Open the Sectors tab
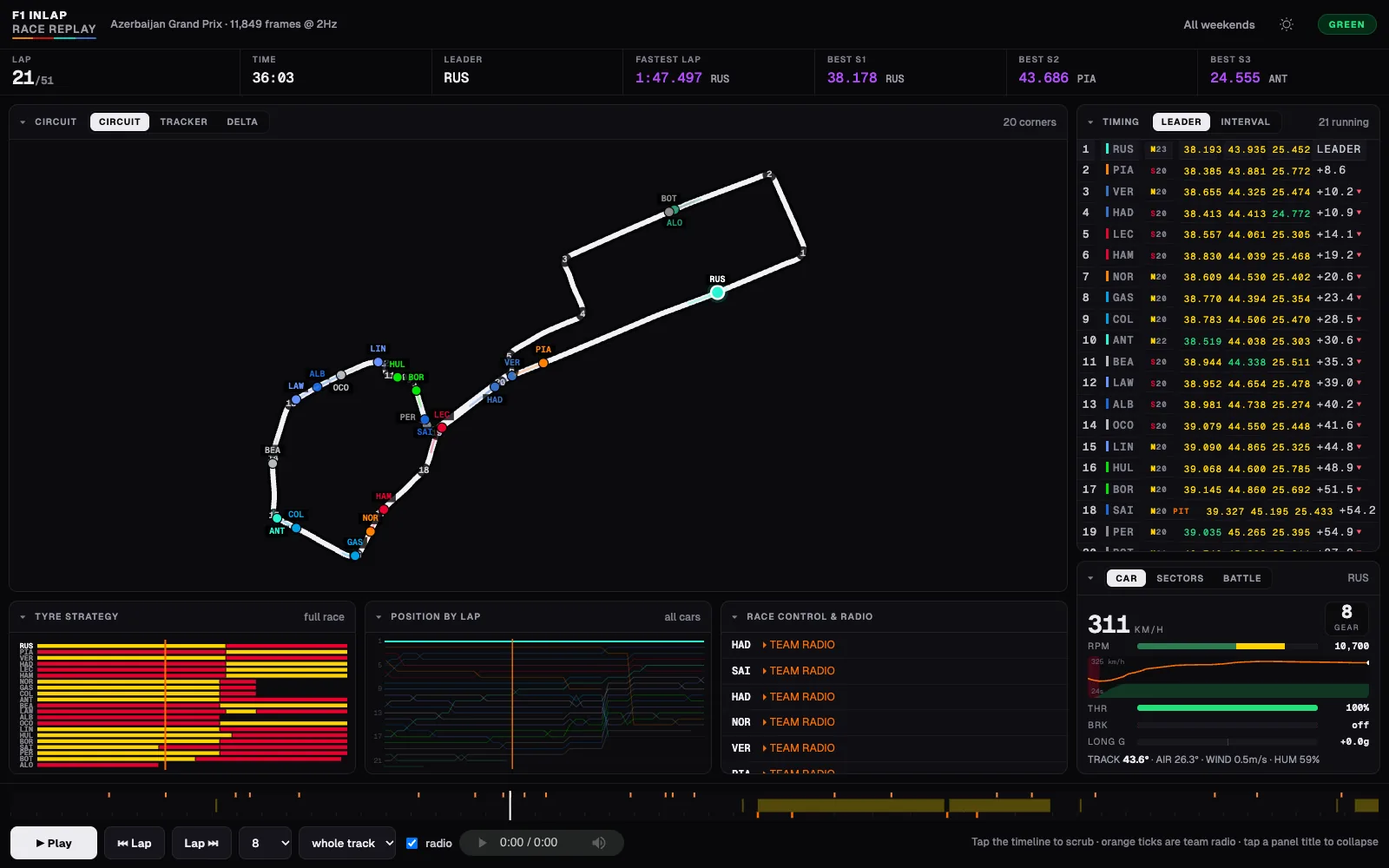The width and height of the screenshot is (1389, 868). 1180,578
